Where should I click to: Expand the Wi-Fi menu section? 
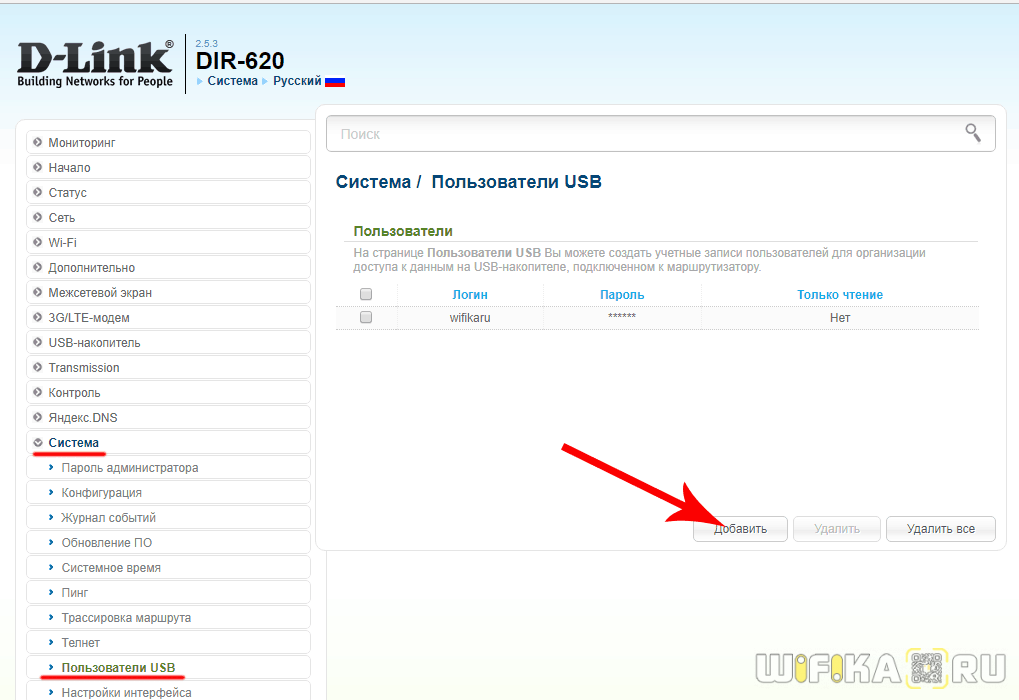coord(168,242)
